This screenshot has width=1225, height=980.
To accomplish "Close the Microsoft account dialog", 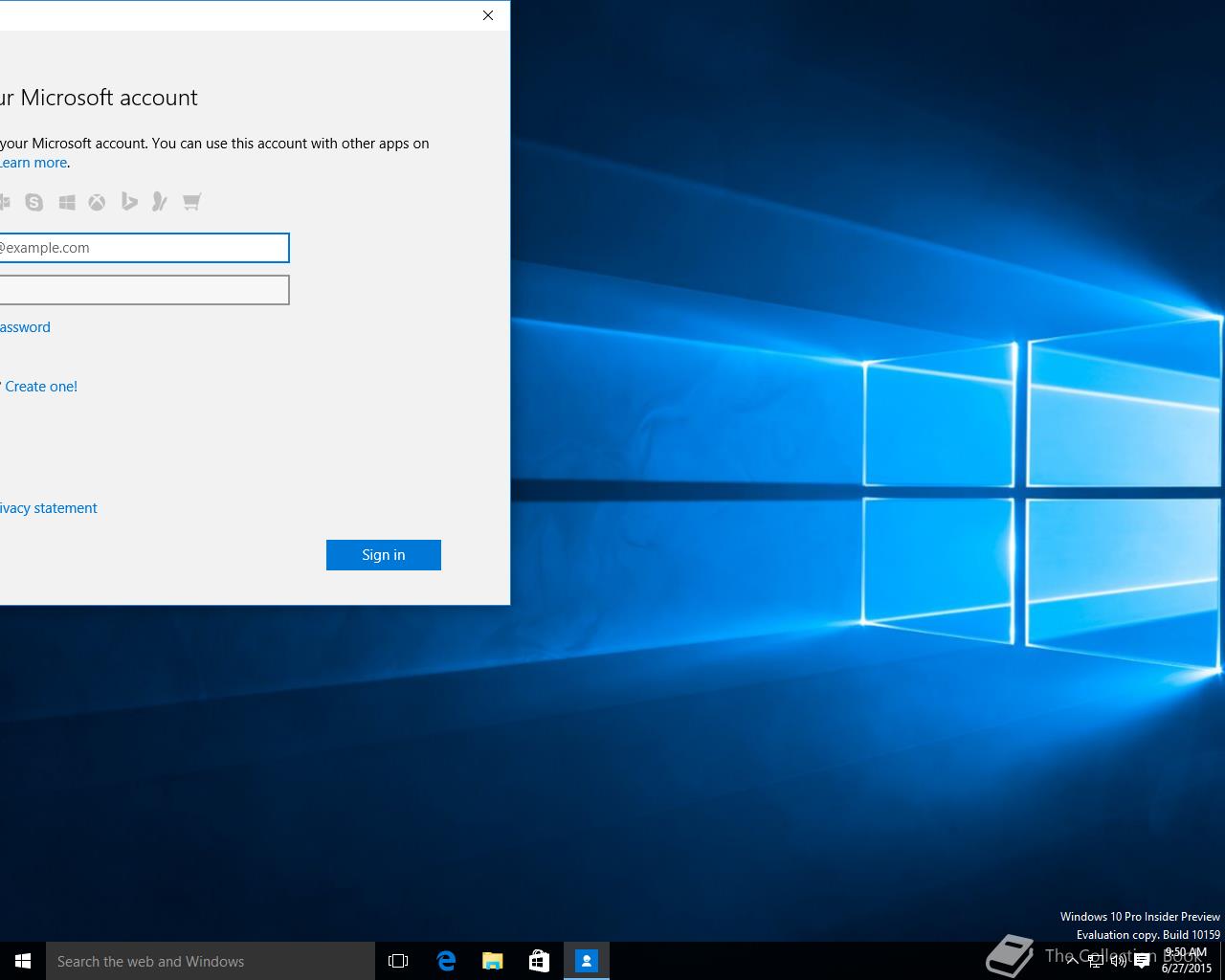I will click(x=488, y=15).
